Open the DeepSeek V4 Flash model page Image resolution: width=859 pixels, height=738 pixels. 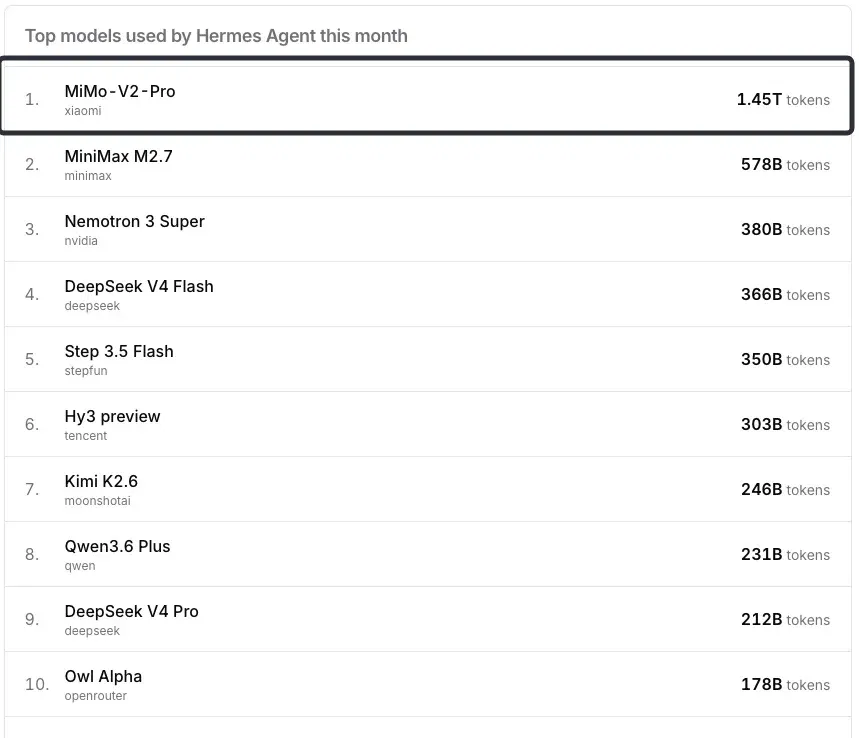pos(427,294)
